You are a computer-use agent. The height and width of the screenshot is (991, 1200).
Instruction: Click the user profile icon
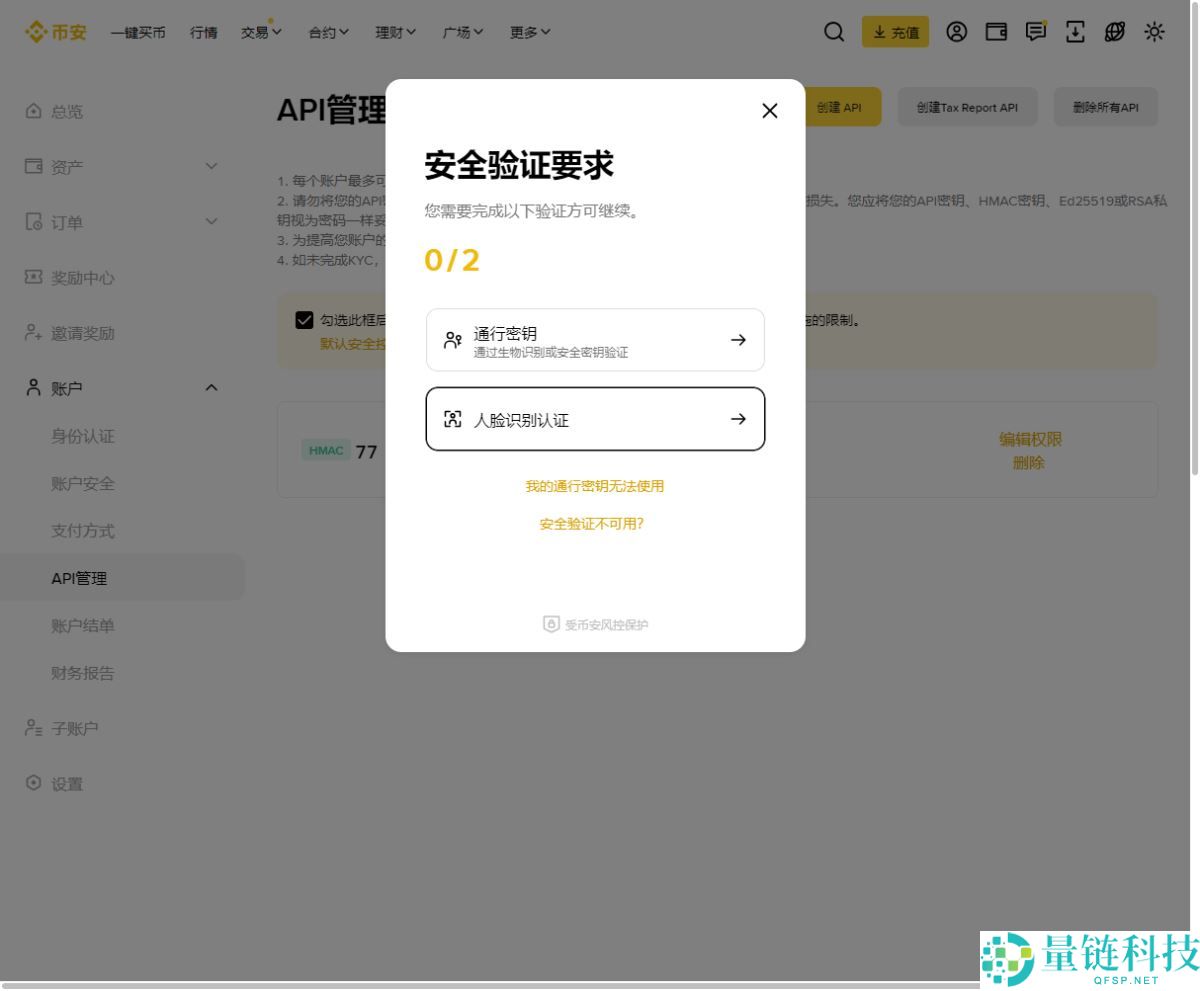[956, 32]
